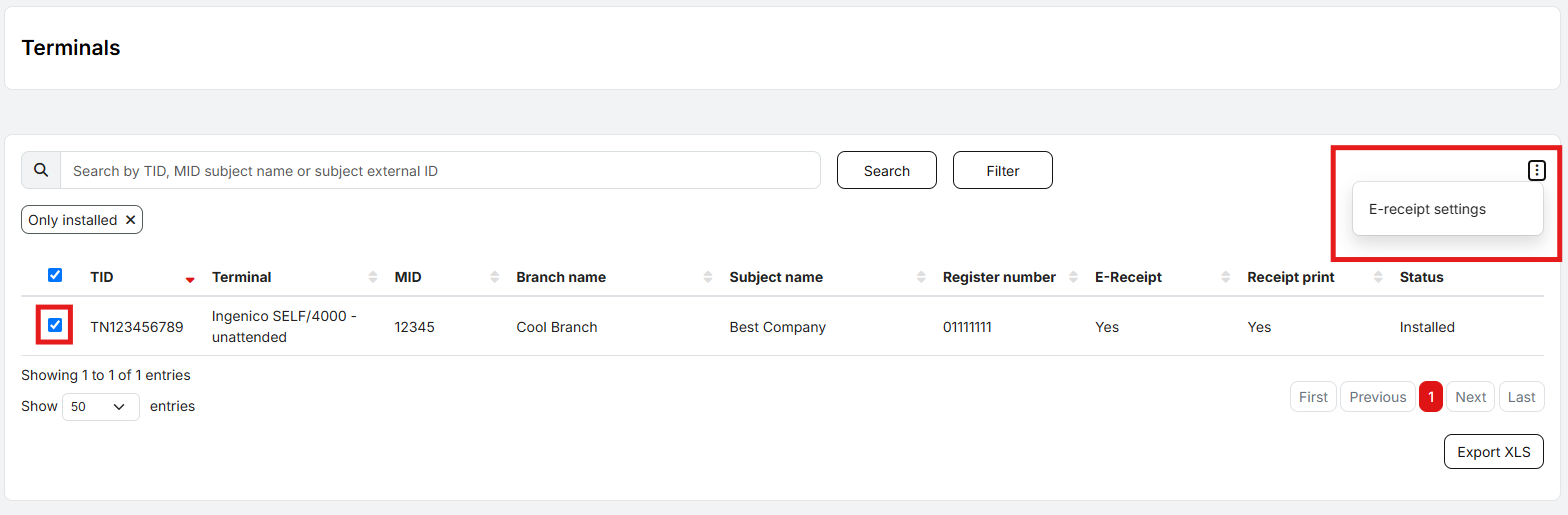Click the Search button
Screen dimensions: 1568x515
click(x=887, y=170)
